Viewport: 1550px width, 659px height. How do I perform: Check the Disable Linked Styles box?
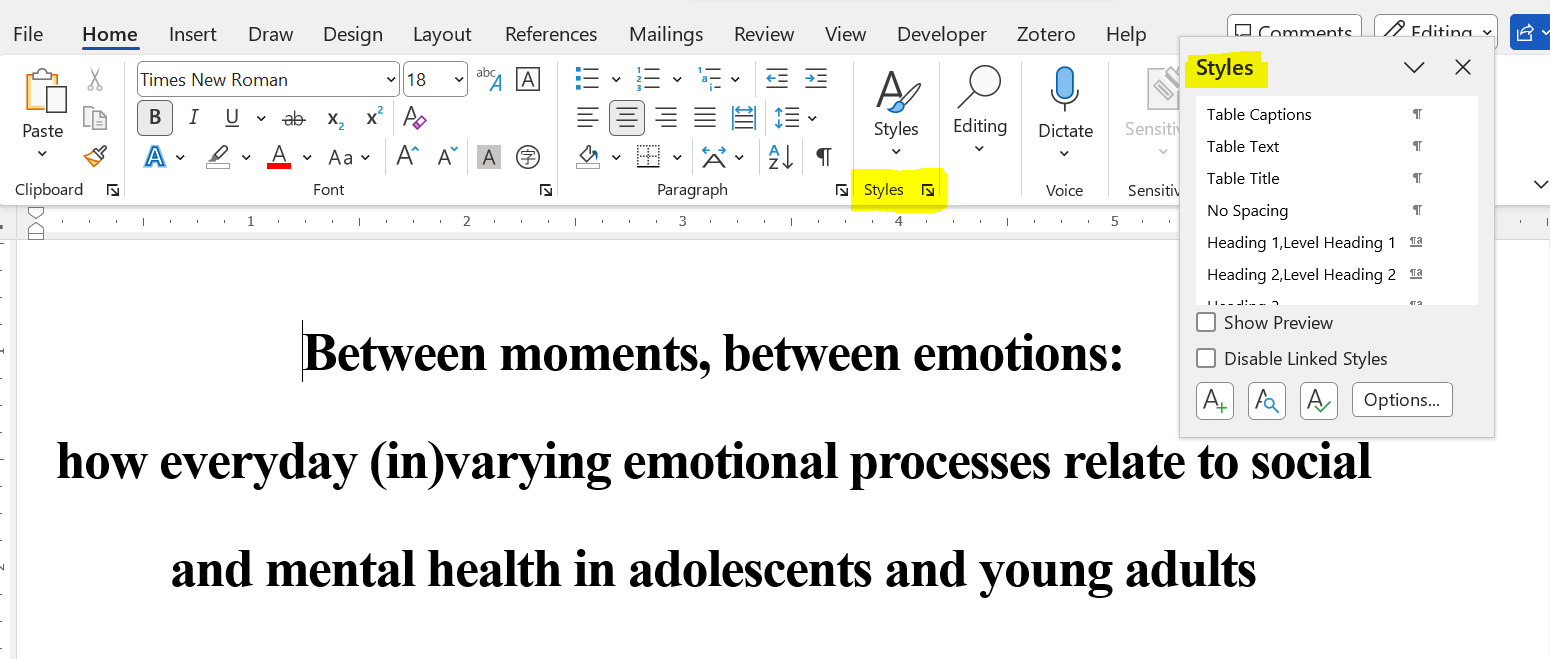coord(1207,359)
